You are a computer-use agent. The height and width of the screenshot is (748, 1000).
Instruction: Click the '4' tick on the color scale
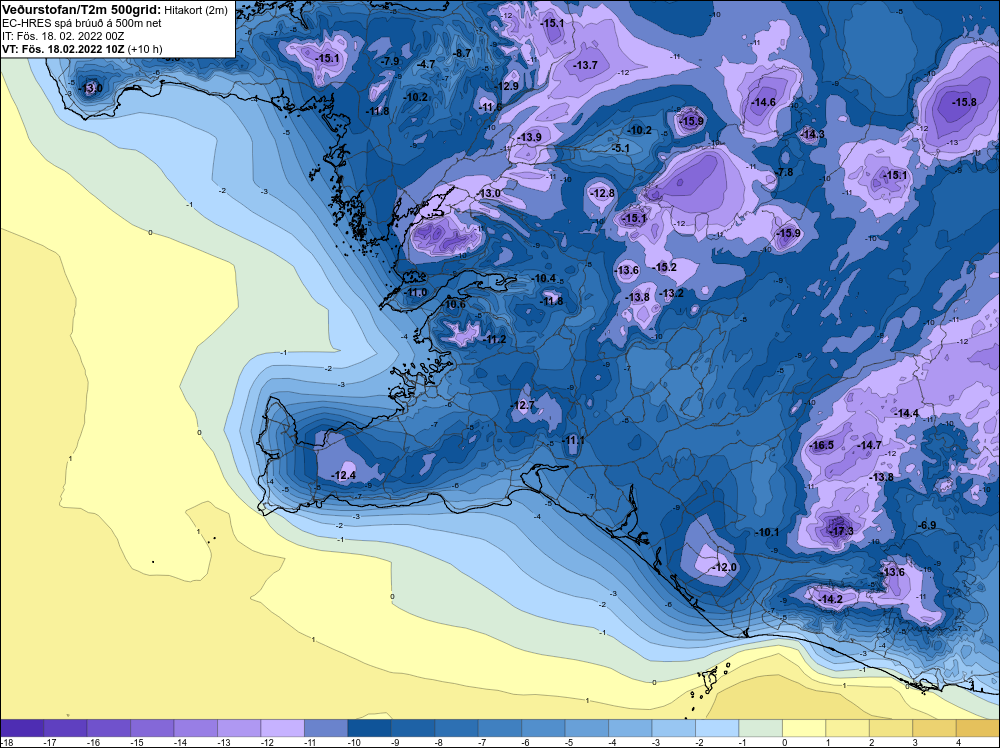(959, 742)
